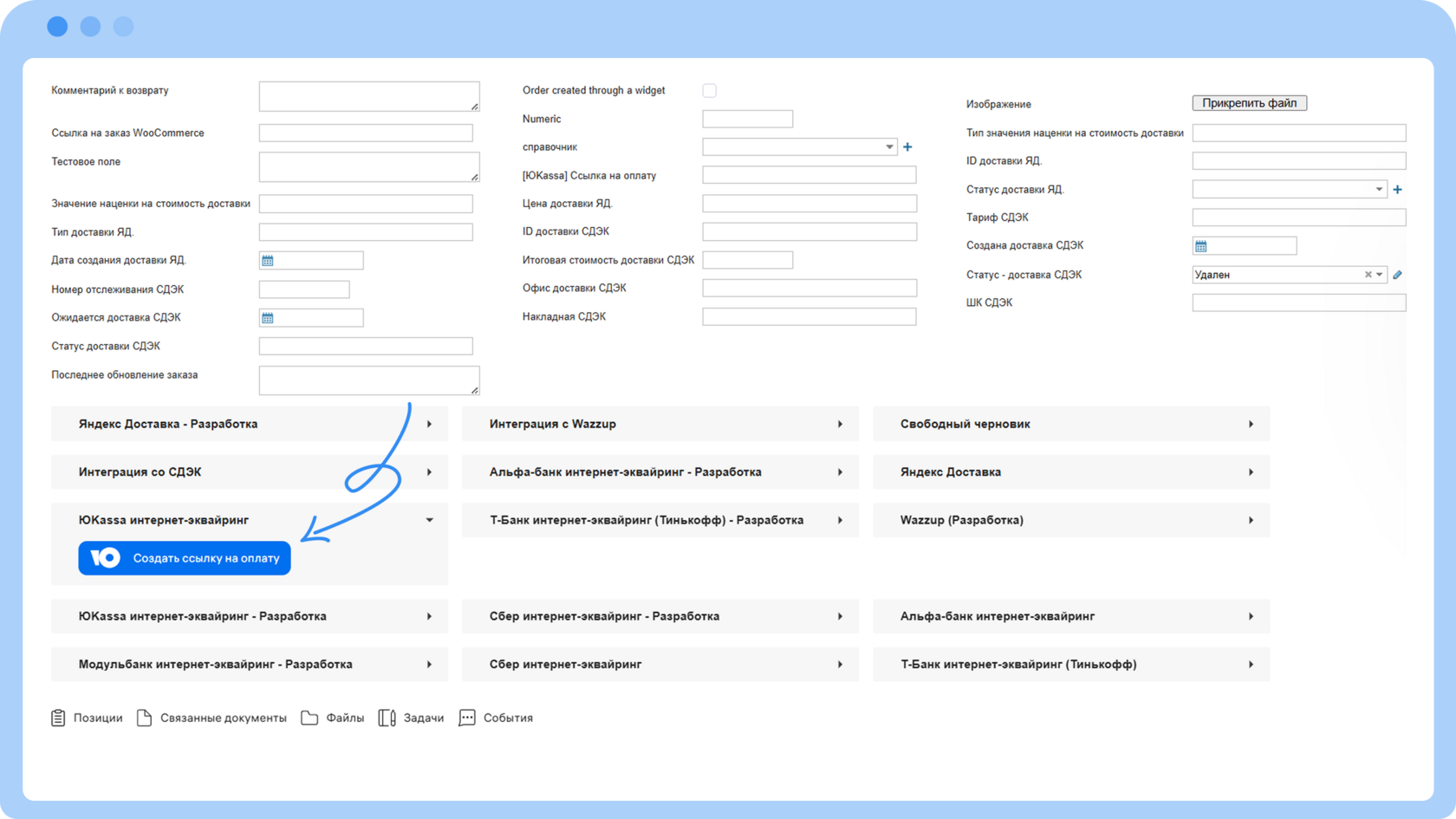Image resolution: width=1456 pixels, height=819 pixels.
Task: Click the Номер отслеживания СДЭК field
Action: [x=304, y=289]
